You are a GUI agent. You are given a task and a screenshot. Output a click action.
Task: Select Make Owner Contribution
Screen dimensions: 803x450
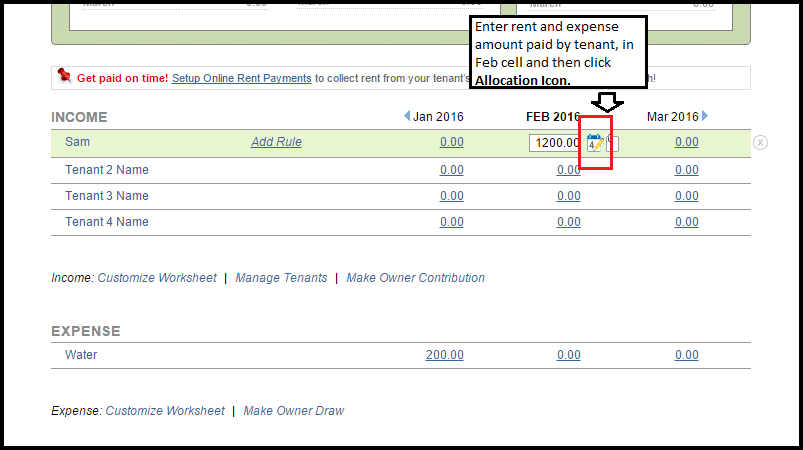coord(415,278)
